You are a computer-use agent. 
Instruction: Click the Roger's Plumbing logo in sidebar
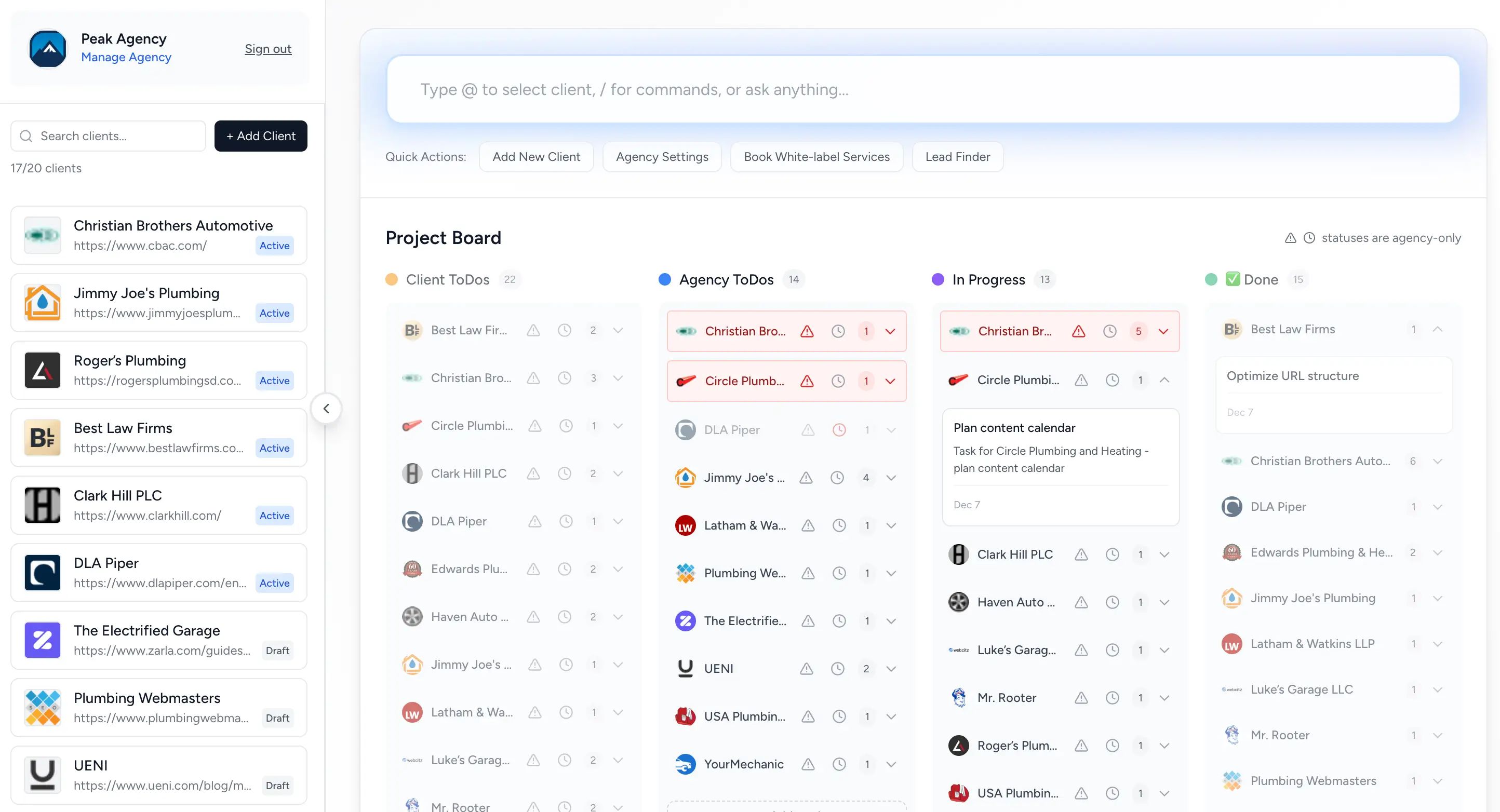pos(43,370)
